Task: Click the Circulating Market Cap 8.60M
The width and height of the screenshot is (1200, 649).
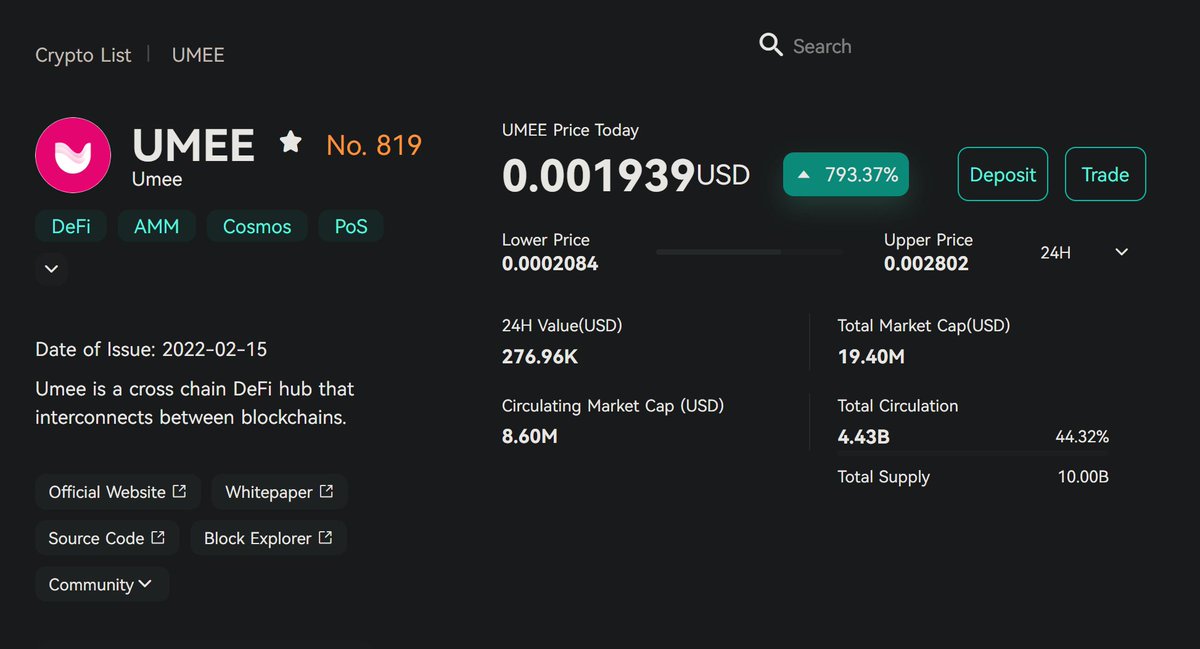Action: point(529,437)
